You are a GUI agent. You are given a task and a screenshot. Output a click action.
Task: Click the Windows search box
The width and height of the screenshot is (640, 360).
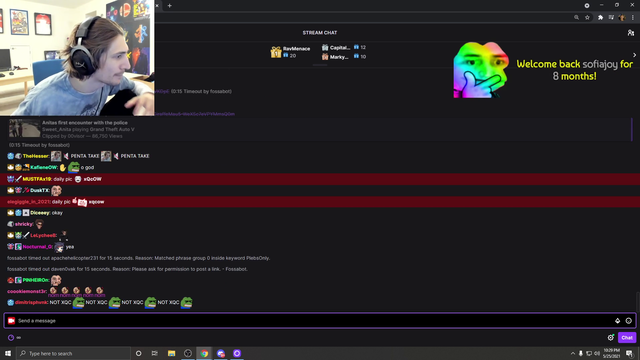click(73, 353)
